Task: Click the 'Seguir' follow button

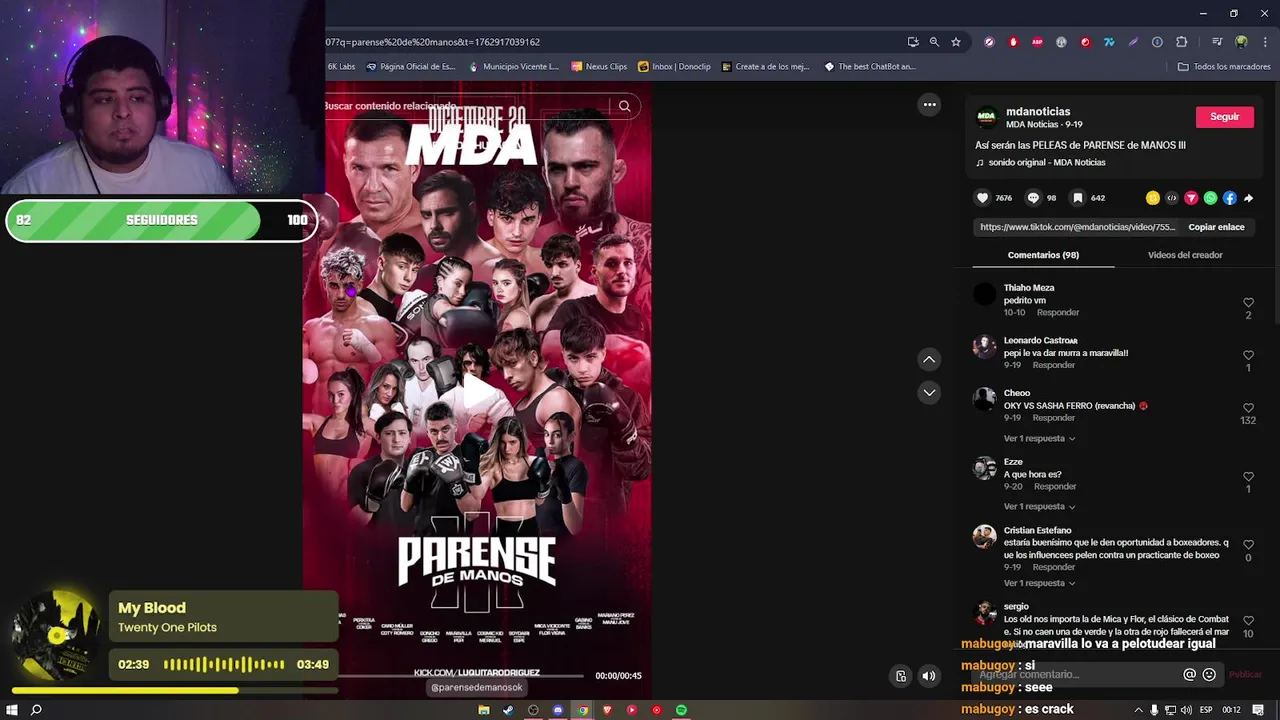Action: [1224, 117]
